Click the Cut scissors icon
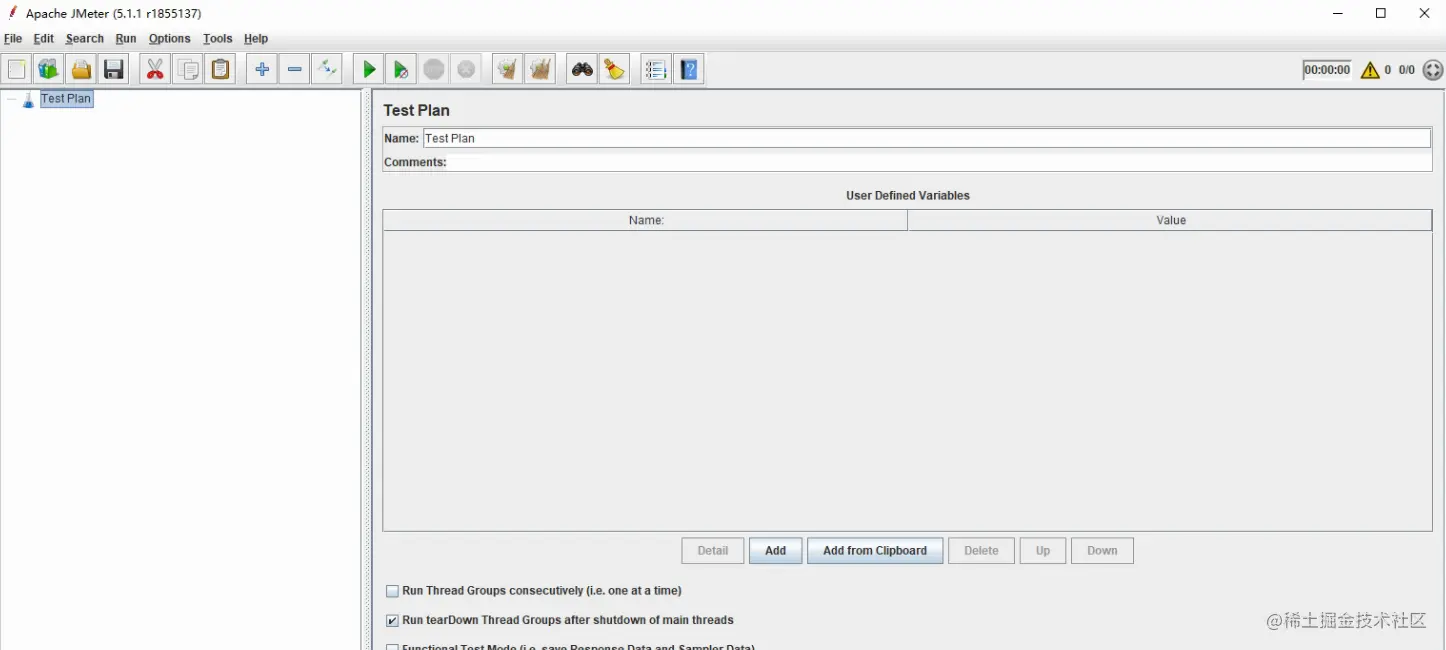 tap(155, 69)
